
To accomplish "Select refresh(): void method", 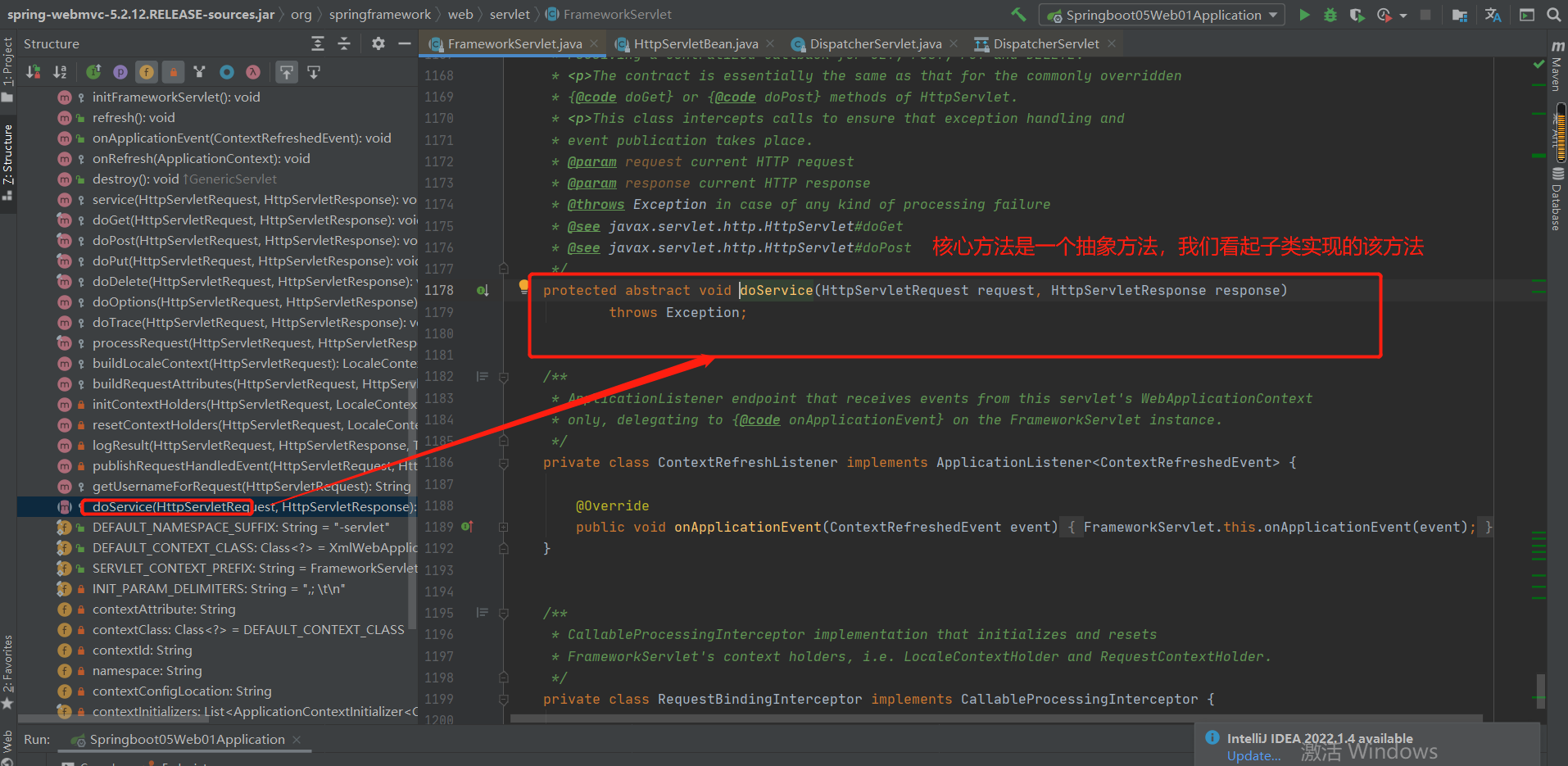I will (134, 118).
